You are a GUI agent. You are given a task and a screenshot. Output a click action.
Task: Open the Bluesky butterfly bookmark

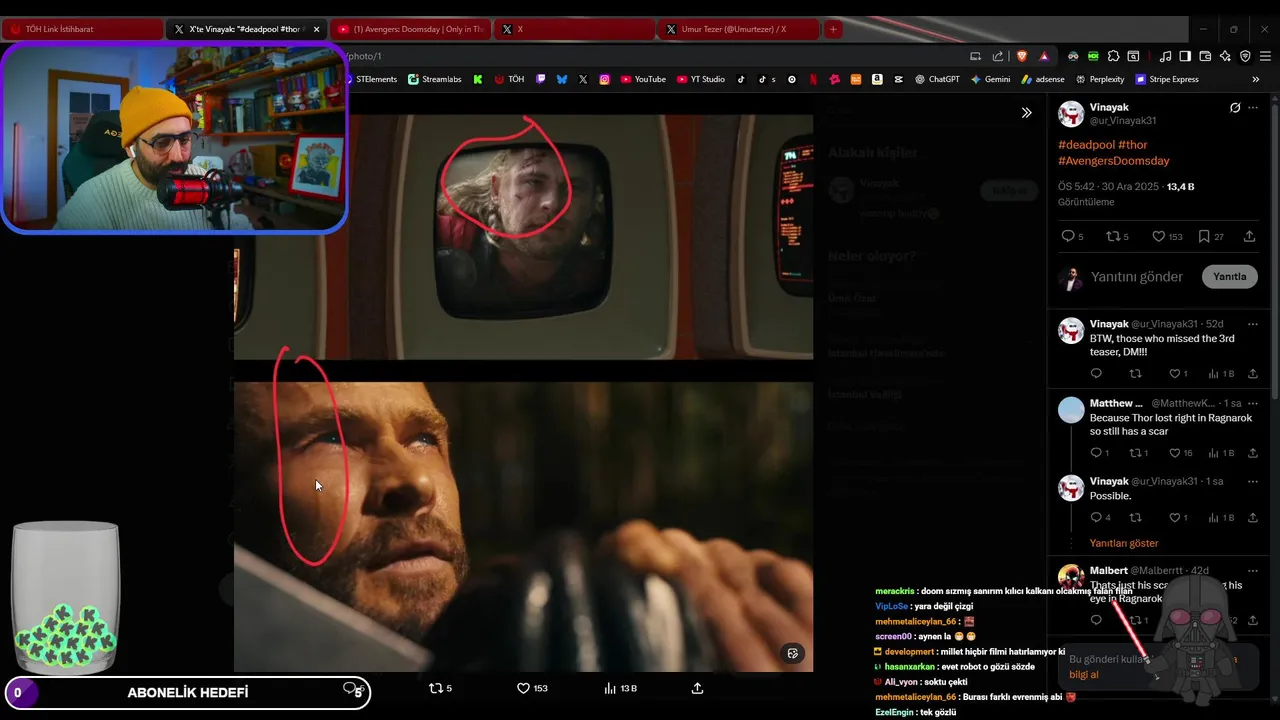(x=562, y=79)
